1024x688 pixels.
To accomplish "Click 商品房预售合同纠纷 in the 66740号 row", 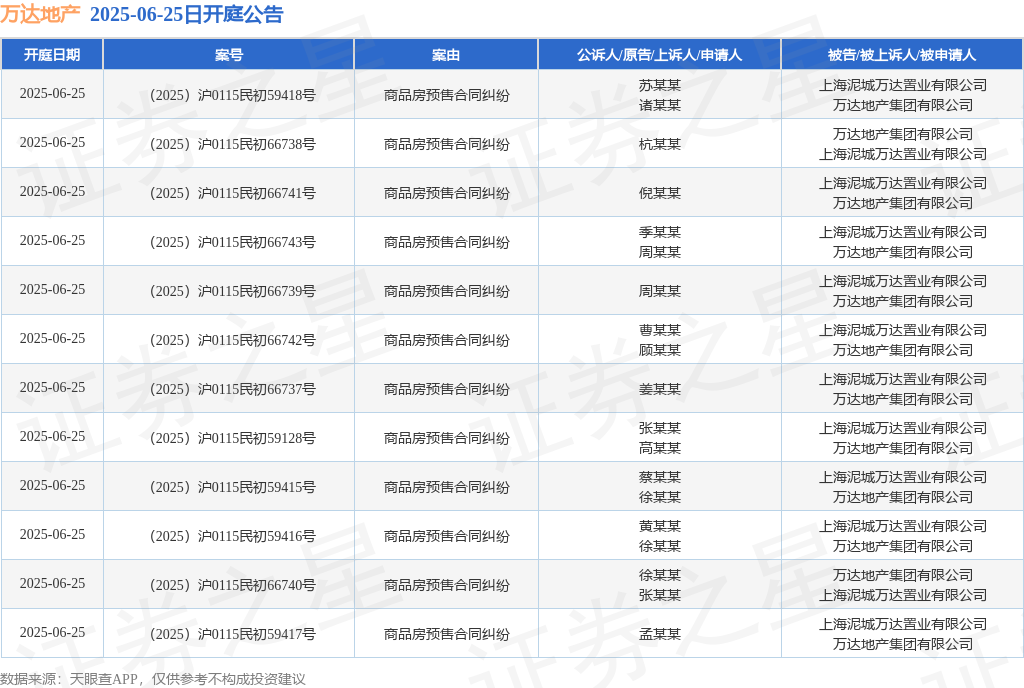I will pyautogui.click(x=446, y=585).
